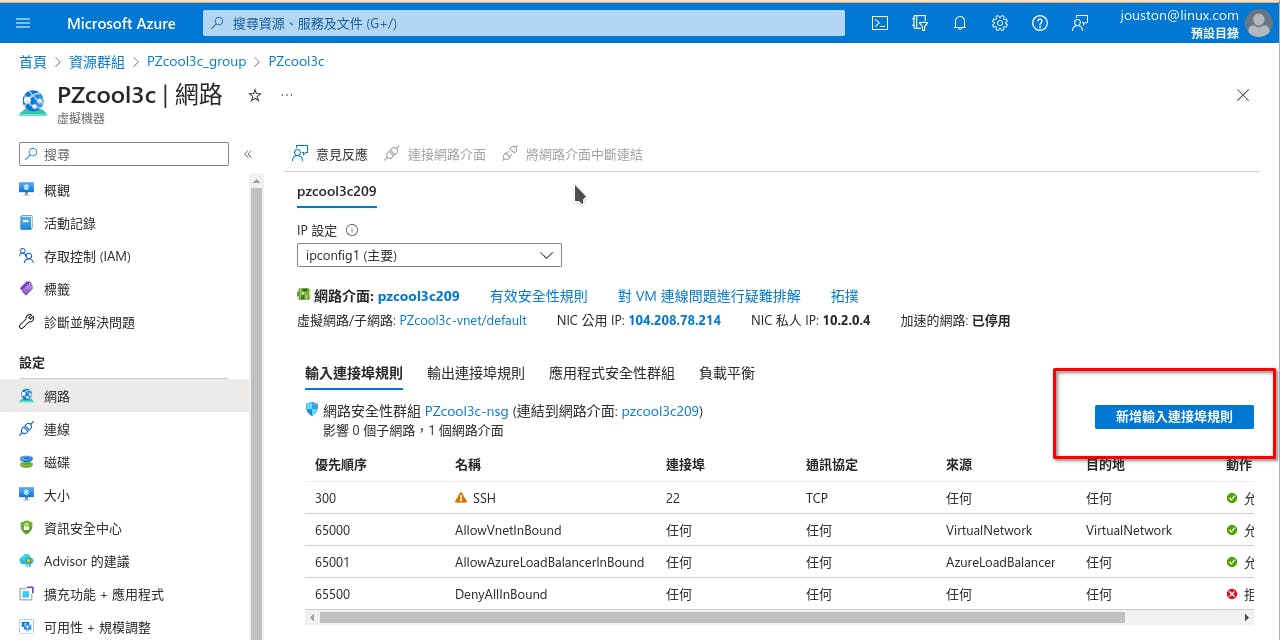Open the hamburger portal menu
1280x640 pixels.
click(24, 23)
